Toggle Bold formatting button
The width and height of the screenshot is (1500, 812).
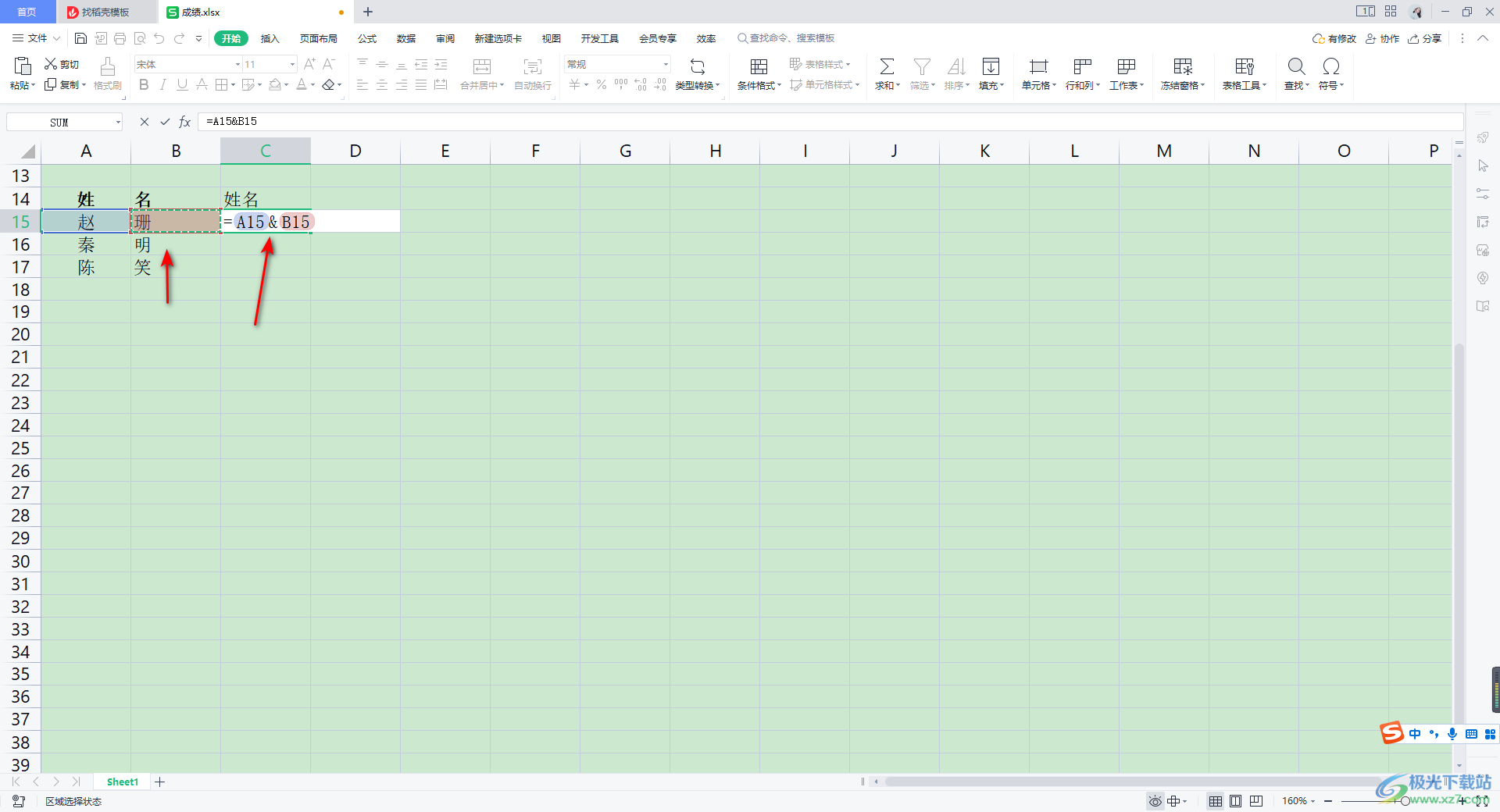point(144,84)
